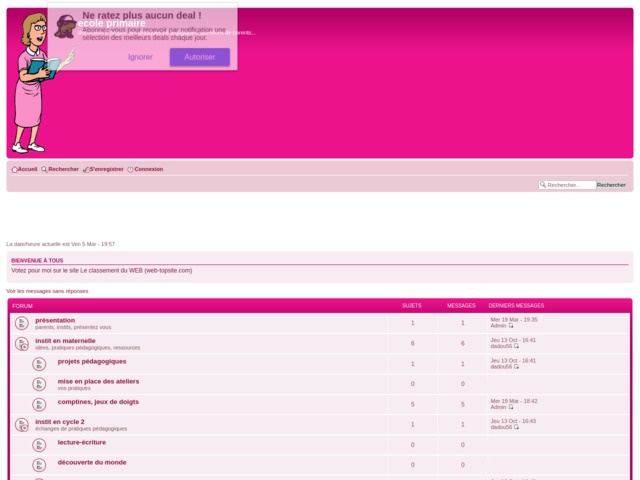Open the mise en place des ateliers forum
The height and width of the screenshot is (480, 640).
[98, 381]
